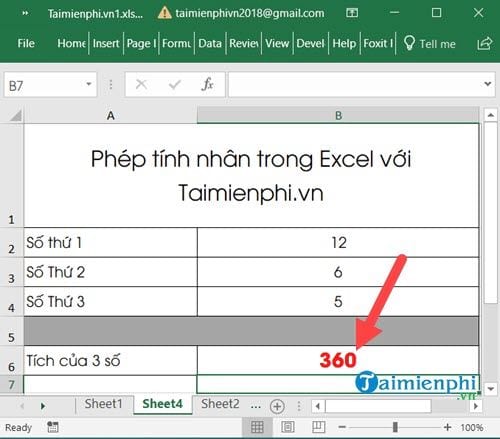Open the Foxit ribbon tab

coord(378,43)
